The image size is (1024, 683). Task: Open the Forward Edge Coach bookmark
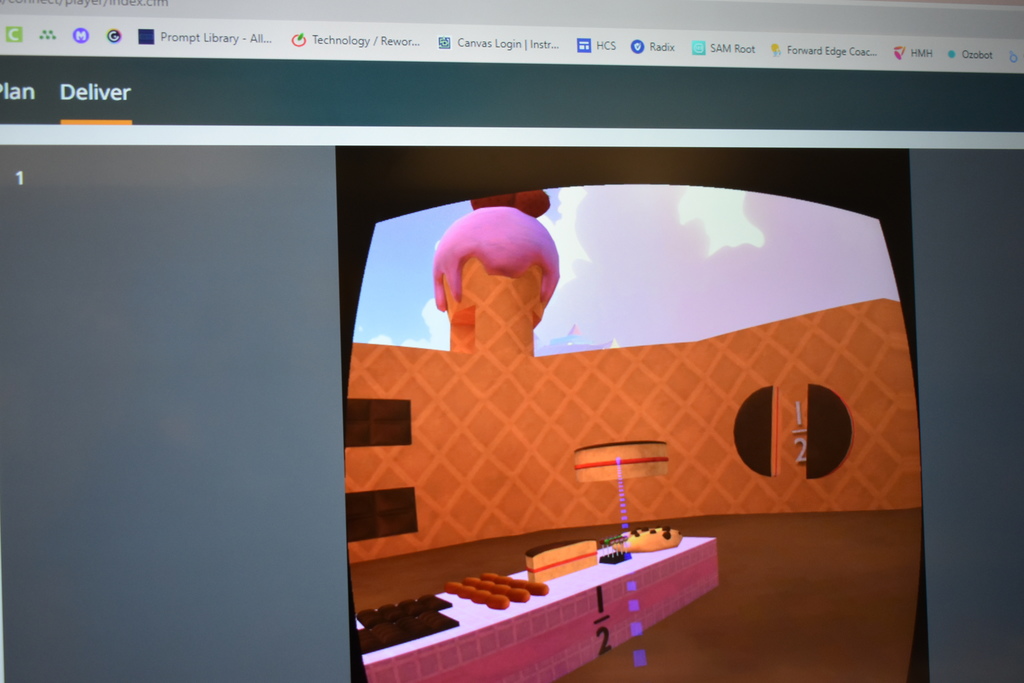click(x=823, y=51)
